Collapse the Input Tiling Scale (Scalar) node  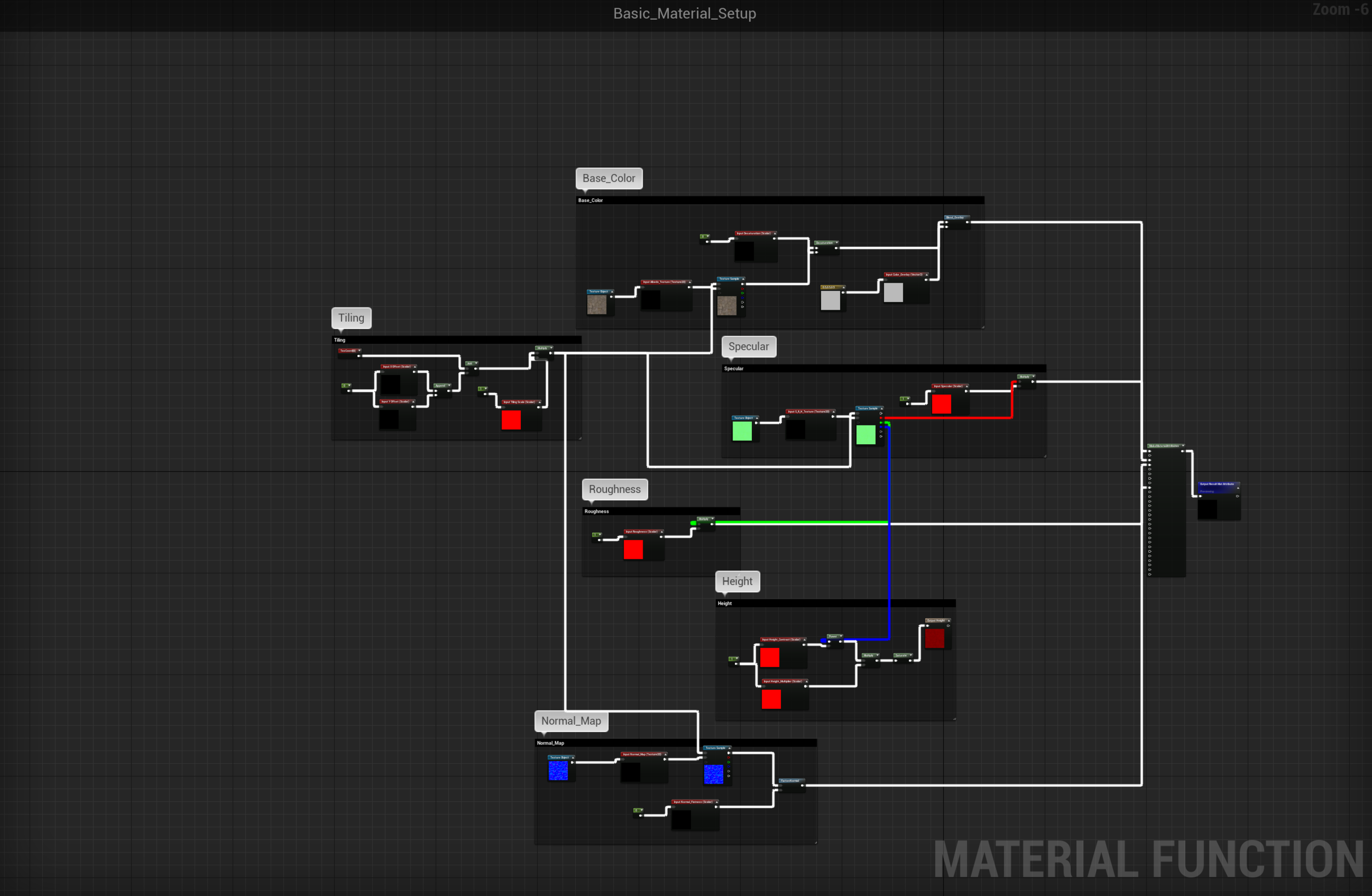coord(541,402)
